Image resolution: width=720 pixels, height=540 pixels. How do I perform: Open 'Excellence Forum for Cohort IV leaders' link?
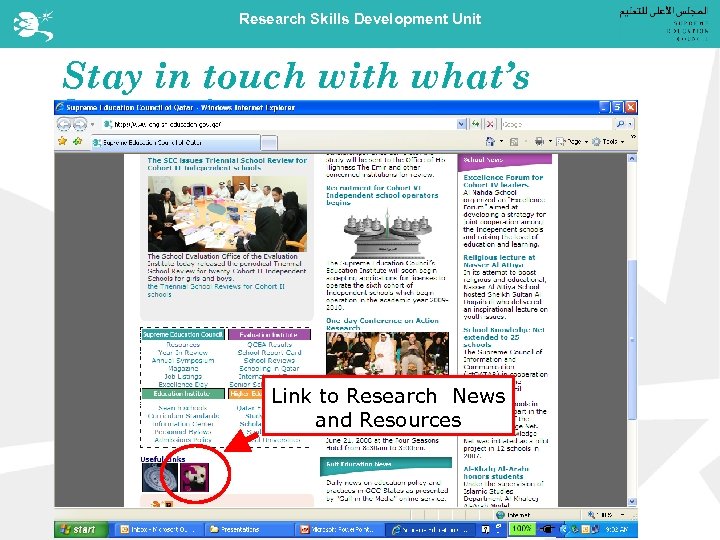coord(503,181)
